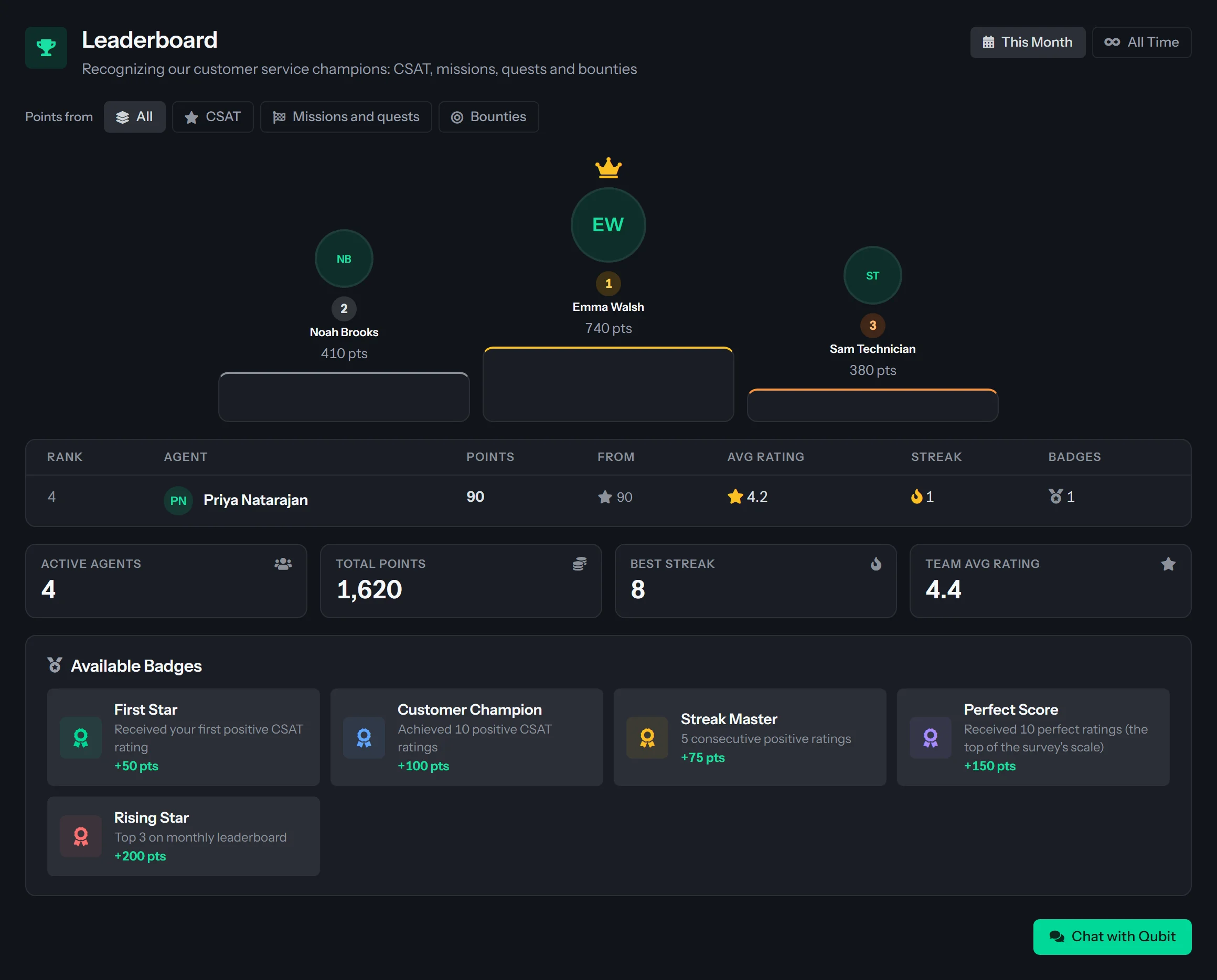Click the blue Customer Champion ribbon icon
Viewport: 1217px width, 980px height.
(364, 738)
